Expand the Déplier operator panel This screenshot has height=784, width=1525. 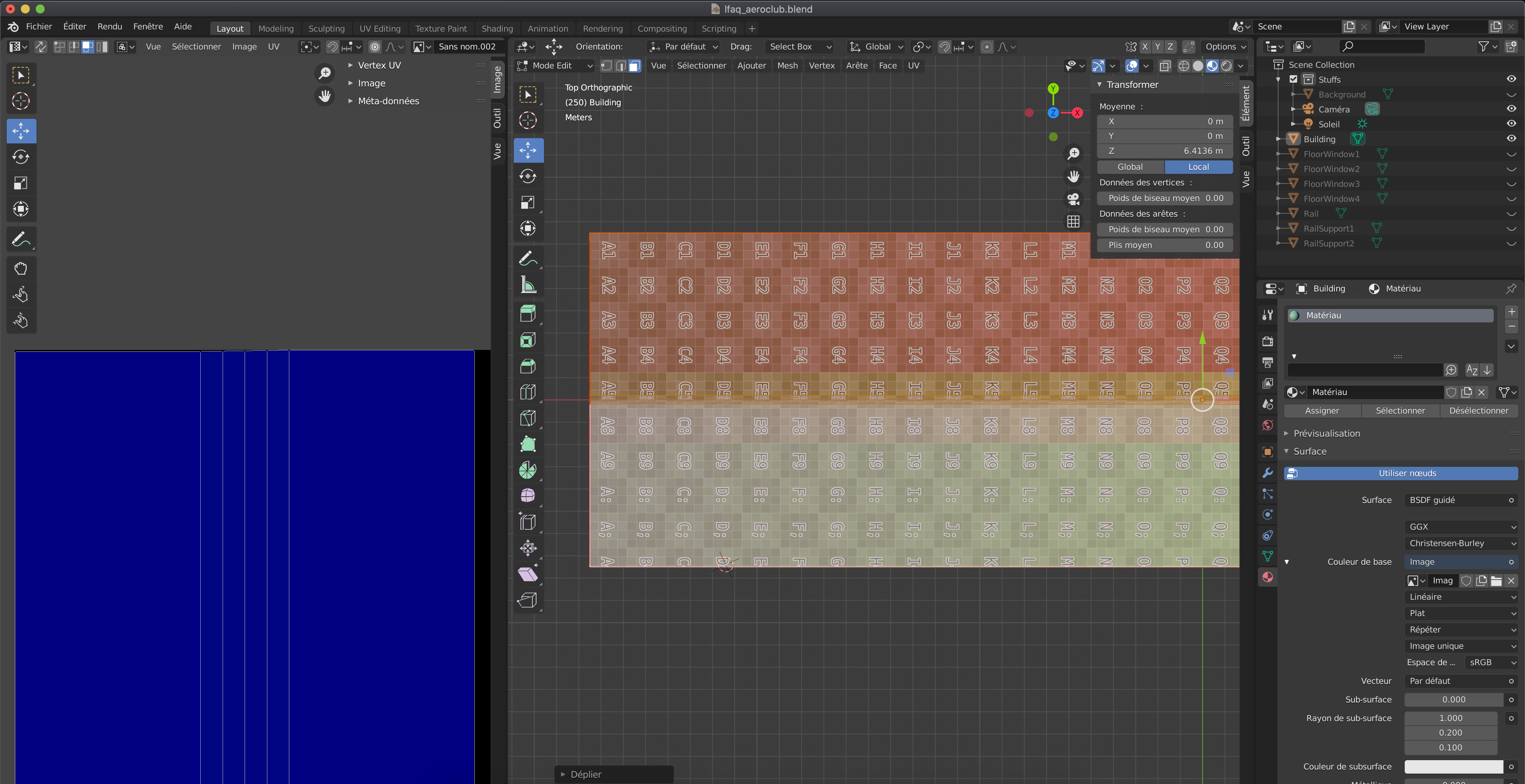[x=614, y=774]
